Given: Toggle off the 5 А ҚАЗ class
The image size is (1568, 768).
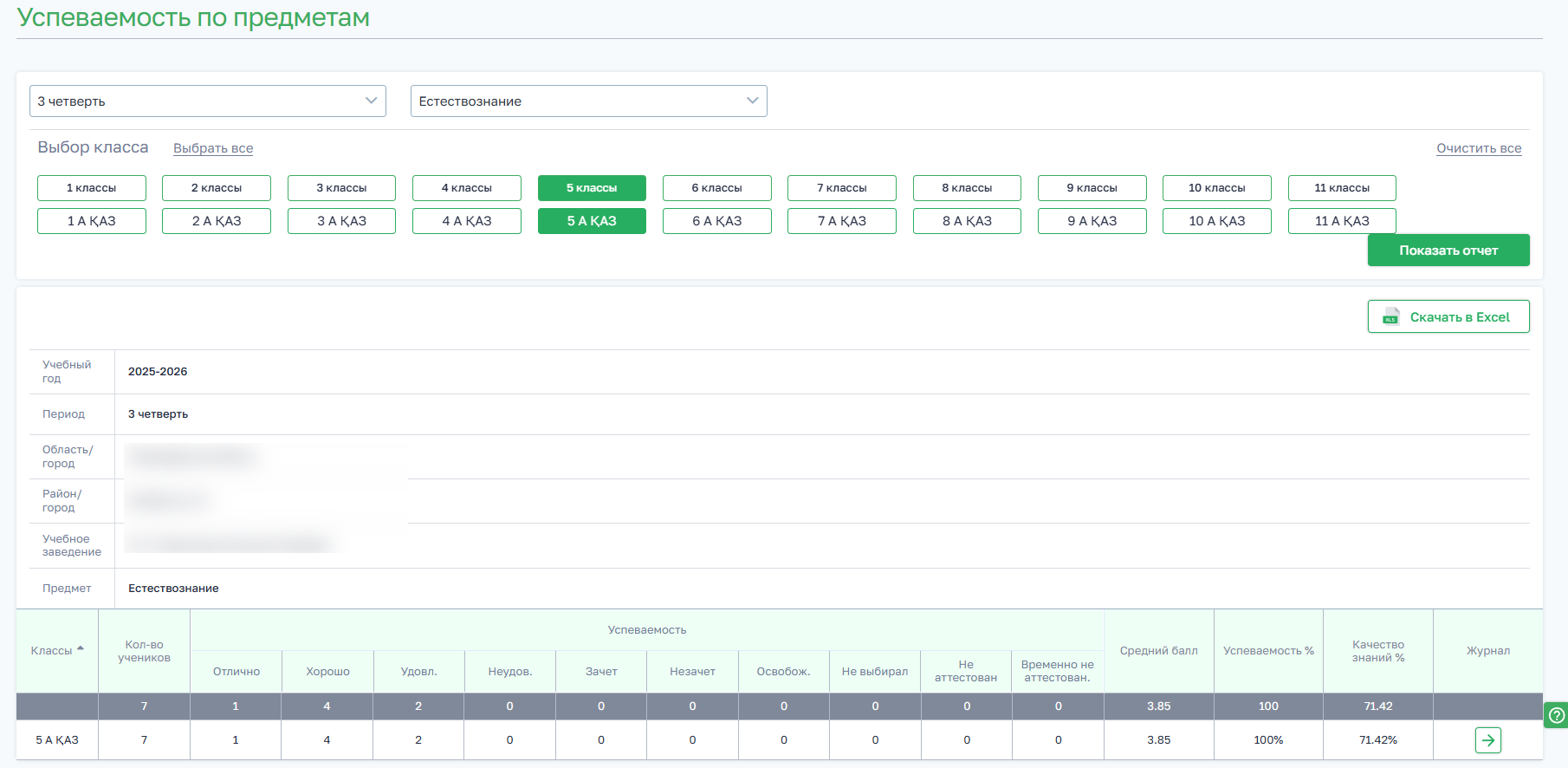Looking at the screenshot, I should [x=592, y=221].
